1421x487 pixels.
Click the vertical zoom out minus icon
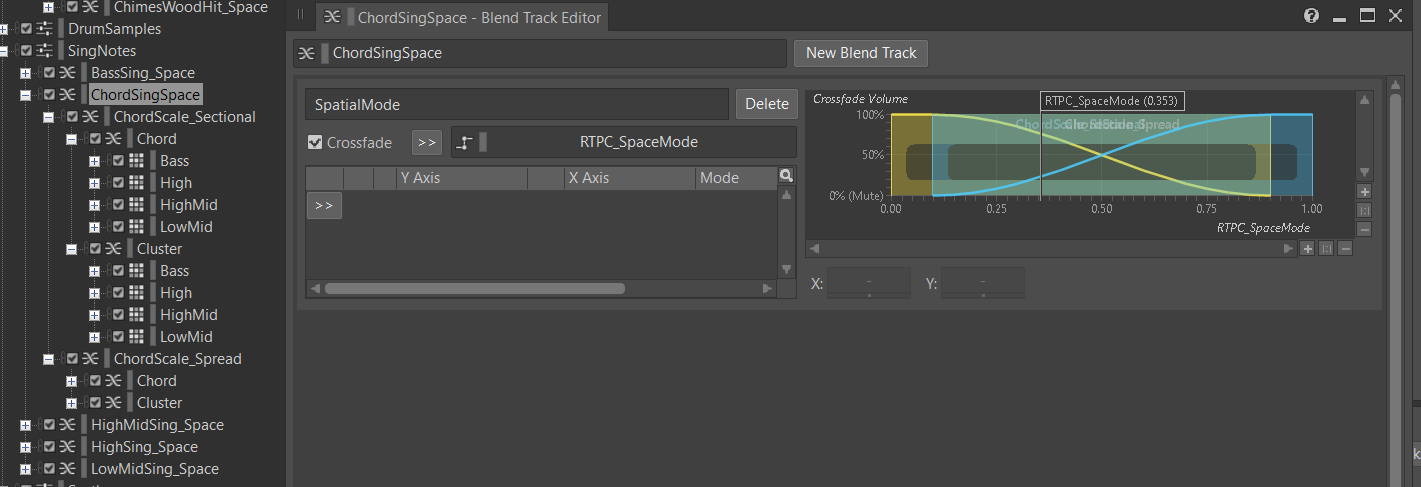click(x=1365, y=229)
